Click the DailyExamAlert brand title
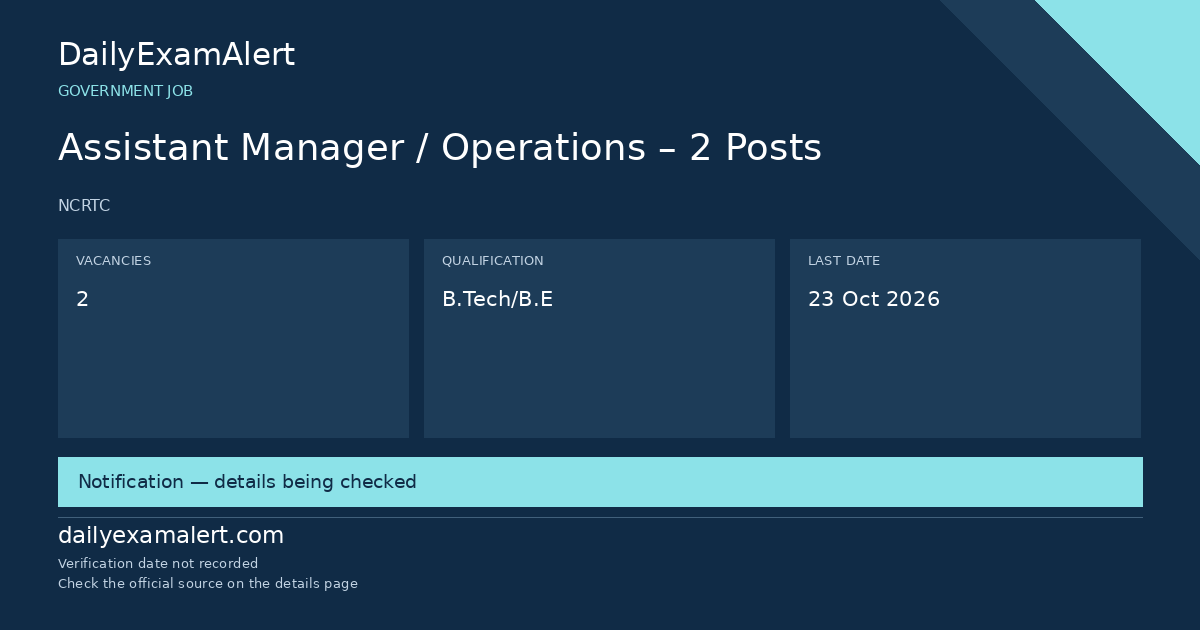The height and width of the screenshot is (630, 1200). coord(176,55)
